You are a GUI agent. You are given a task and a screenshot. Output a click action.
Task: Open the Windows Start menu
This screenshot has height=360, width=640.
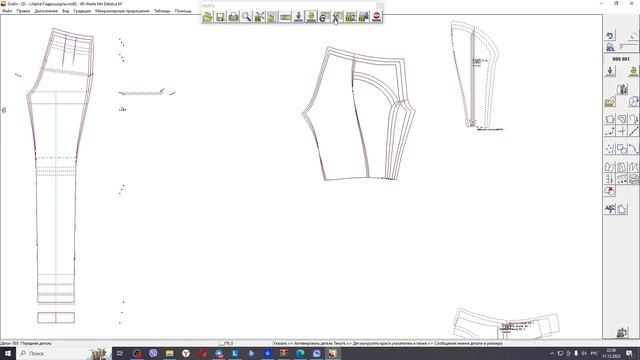(x=8, y=353)
